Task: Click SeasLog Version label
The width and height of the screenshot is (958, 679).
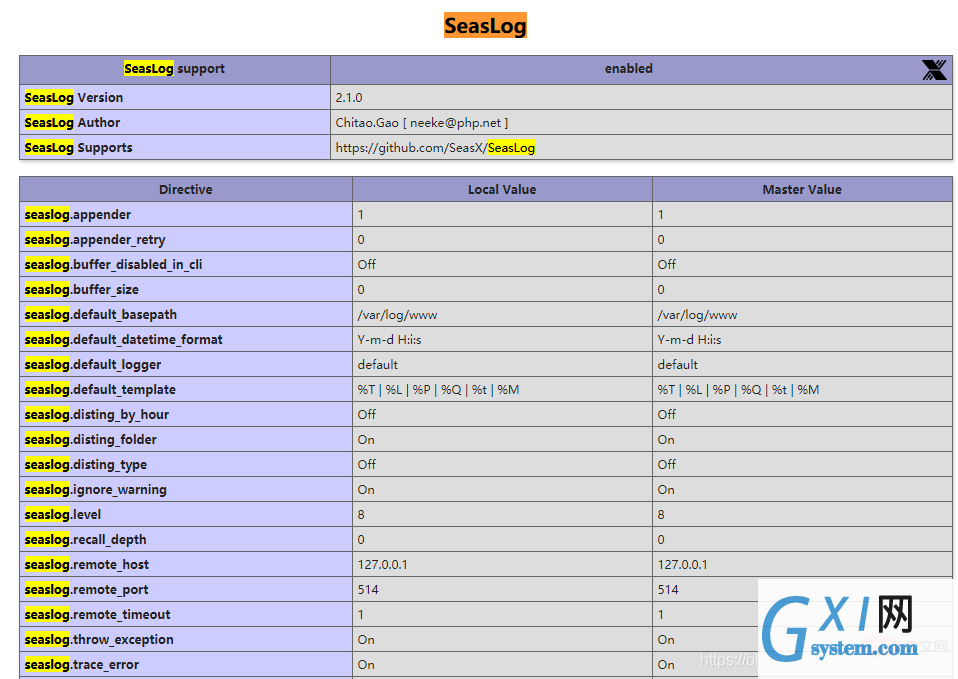Action: pos(74,98)
